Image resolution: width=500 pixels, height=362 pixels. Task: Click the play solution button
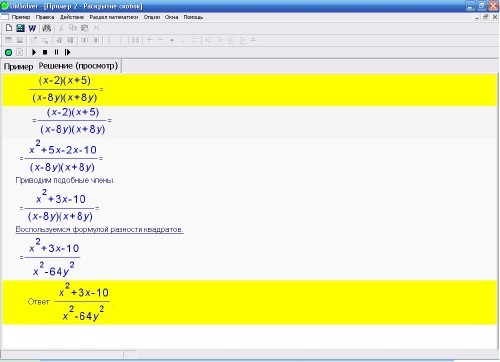pos(34,52)
